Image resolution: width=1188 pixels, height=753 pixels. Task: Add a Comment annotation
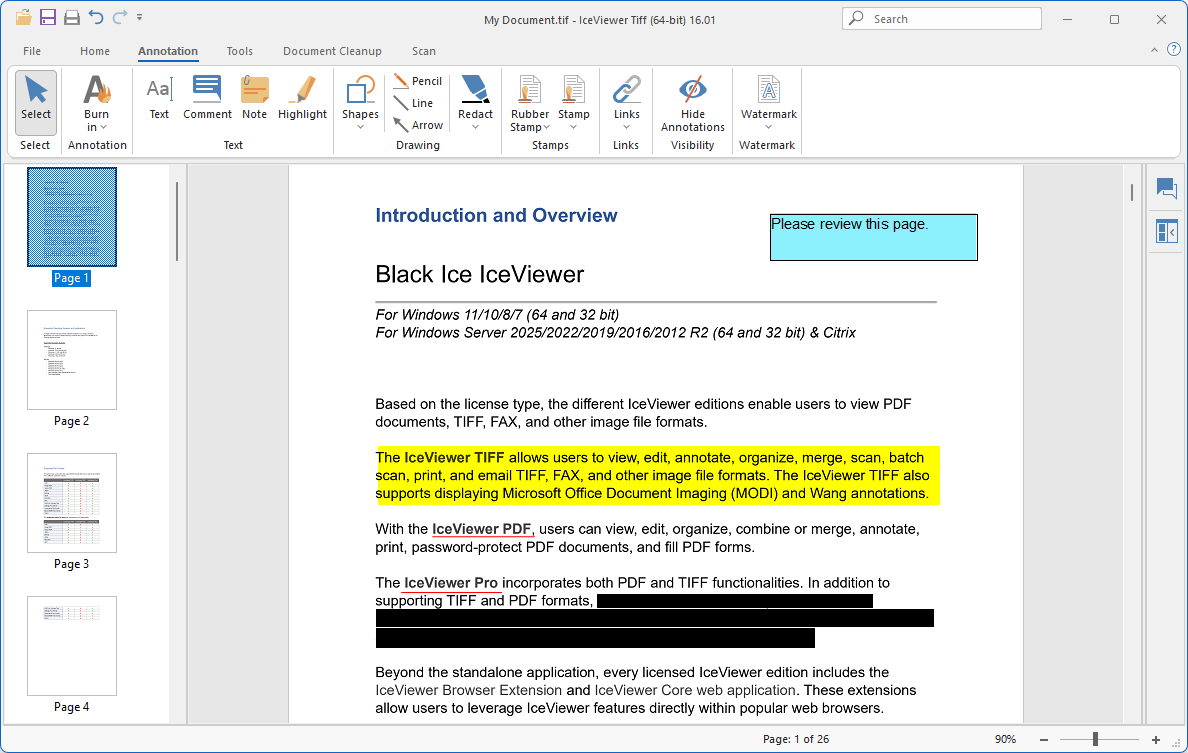207,99
